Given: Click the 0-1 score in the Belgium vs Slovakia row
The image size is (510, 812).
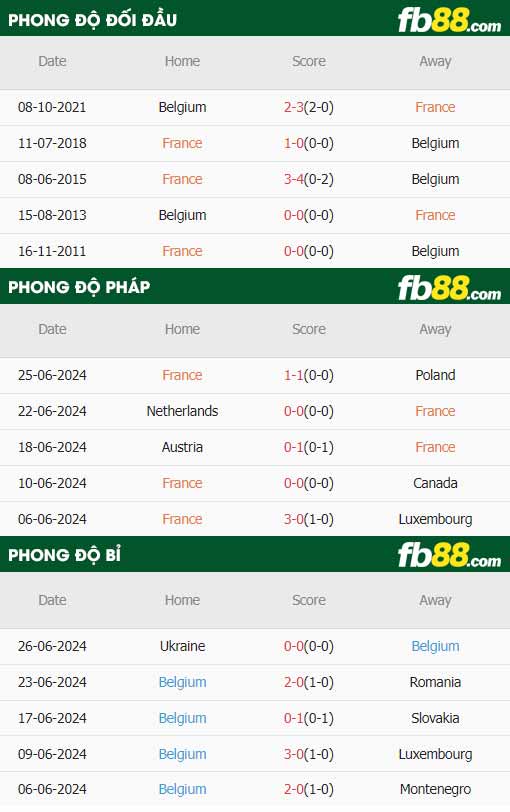Looking at the screenshot, I should 294,718.
